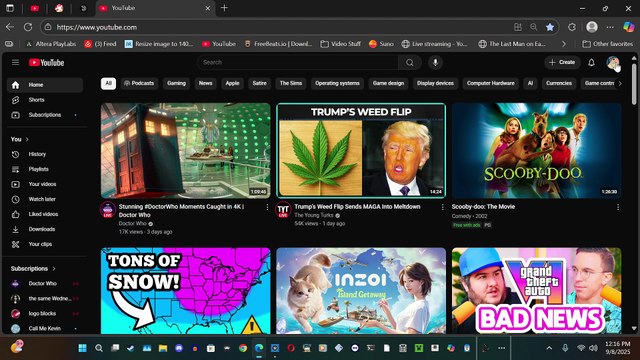Open Edge settings and more menu
640x360 pixels.
click(x=610, y=27)
